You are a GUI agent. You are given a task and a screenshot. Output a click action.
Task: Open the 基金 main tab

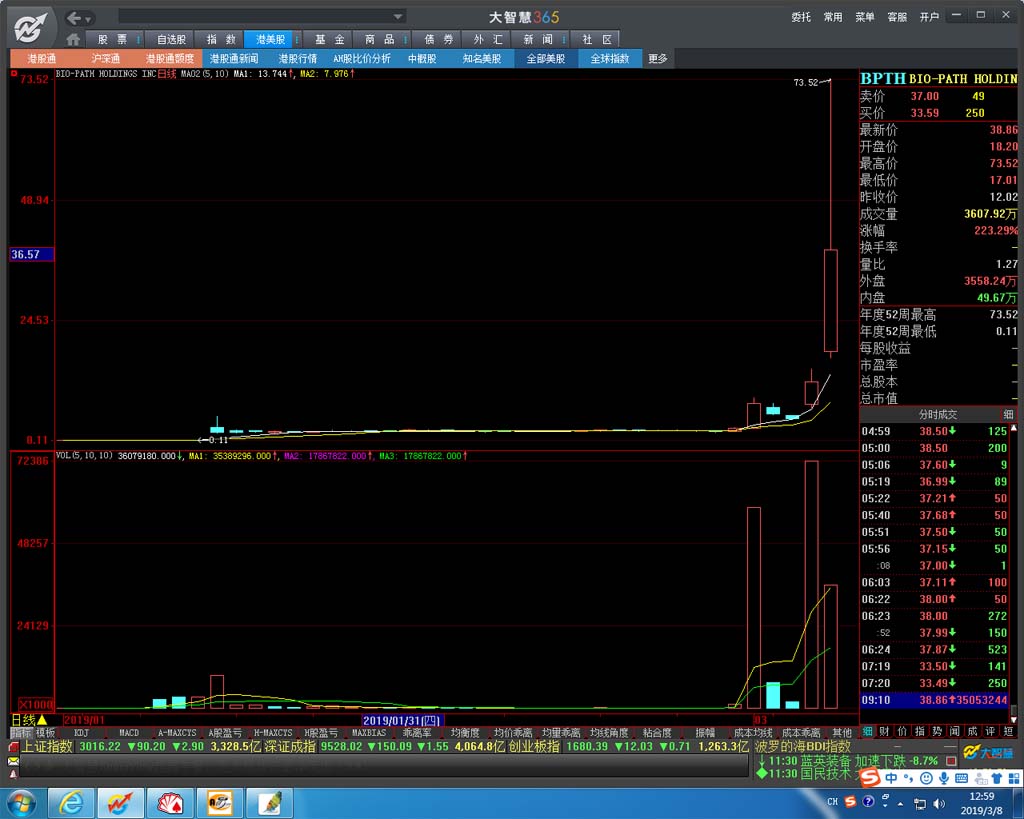click(329, 39)
